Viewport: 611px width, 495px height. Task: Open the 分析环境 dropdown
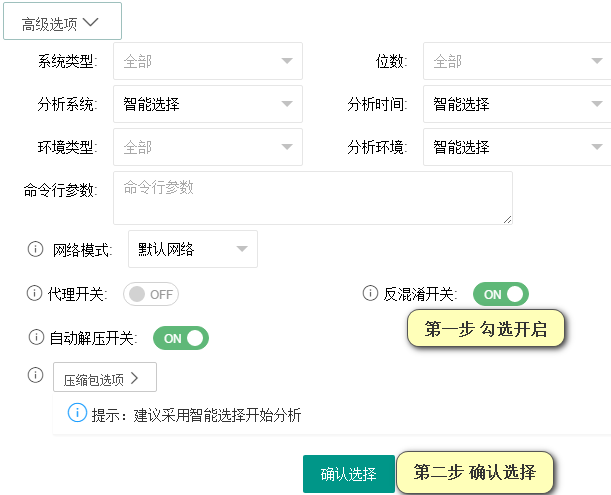click(x=517, y=147)
